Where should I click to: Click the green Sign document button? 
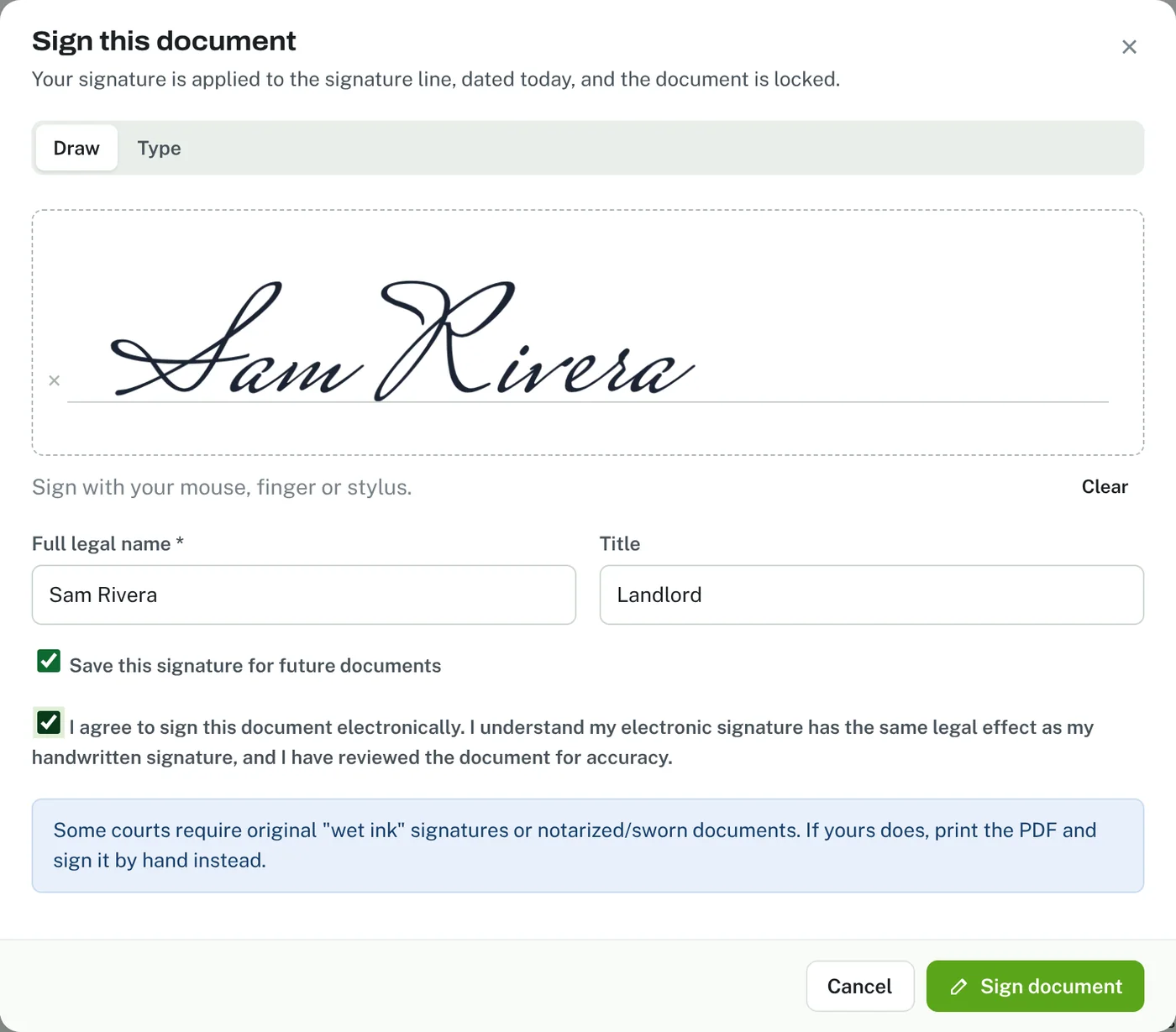(1035, 986)
